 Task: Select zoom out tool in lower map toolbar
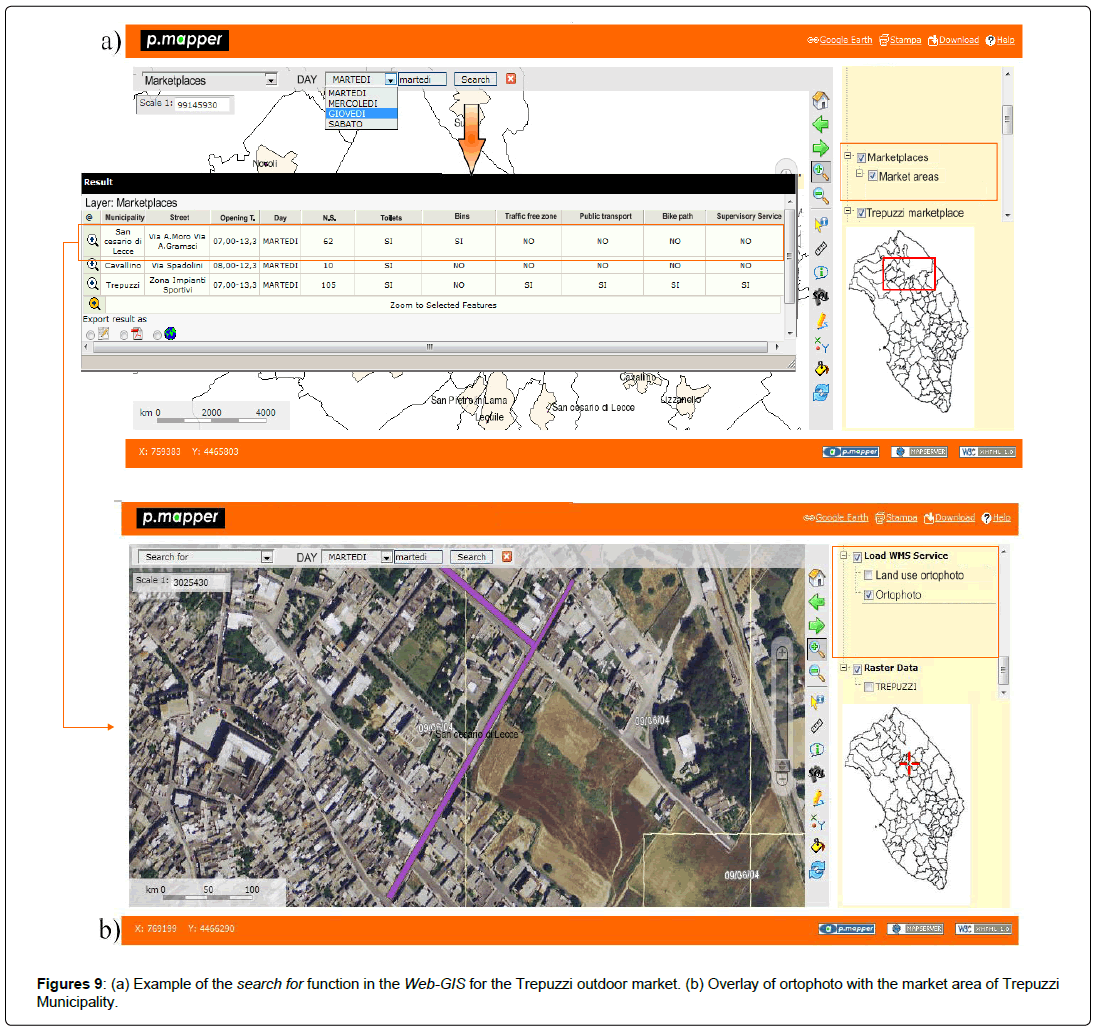817,672
